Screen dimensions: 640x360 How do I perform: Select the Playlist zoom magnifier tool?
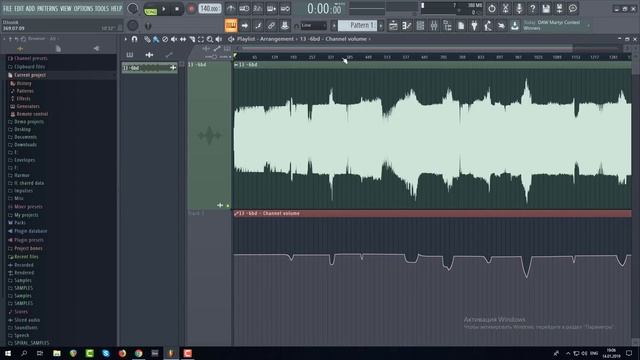[209, 39]
